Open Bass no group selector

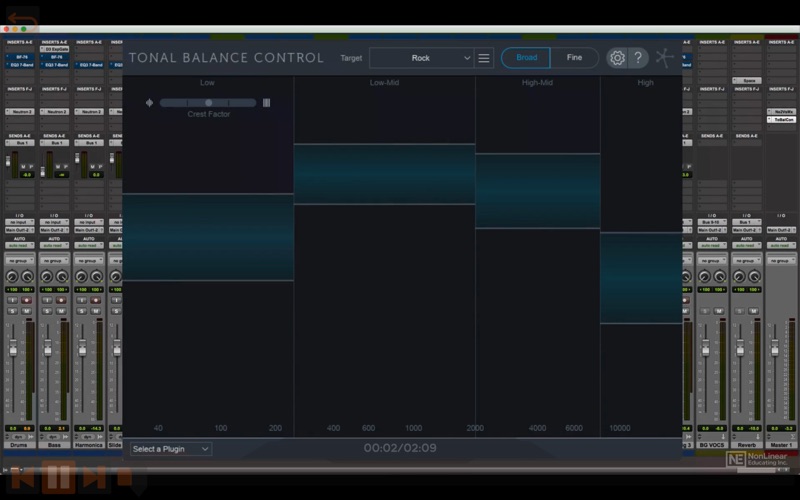click(x=55, y=261)
